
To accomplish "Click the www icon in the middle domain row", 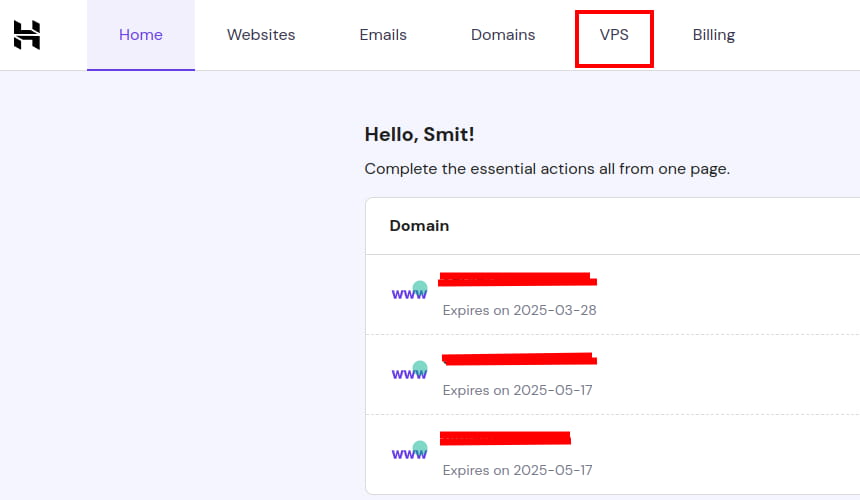I will [409, 373].
